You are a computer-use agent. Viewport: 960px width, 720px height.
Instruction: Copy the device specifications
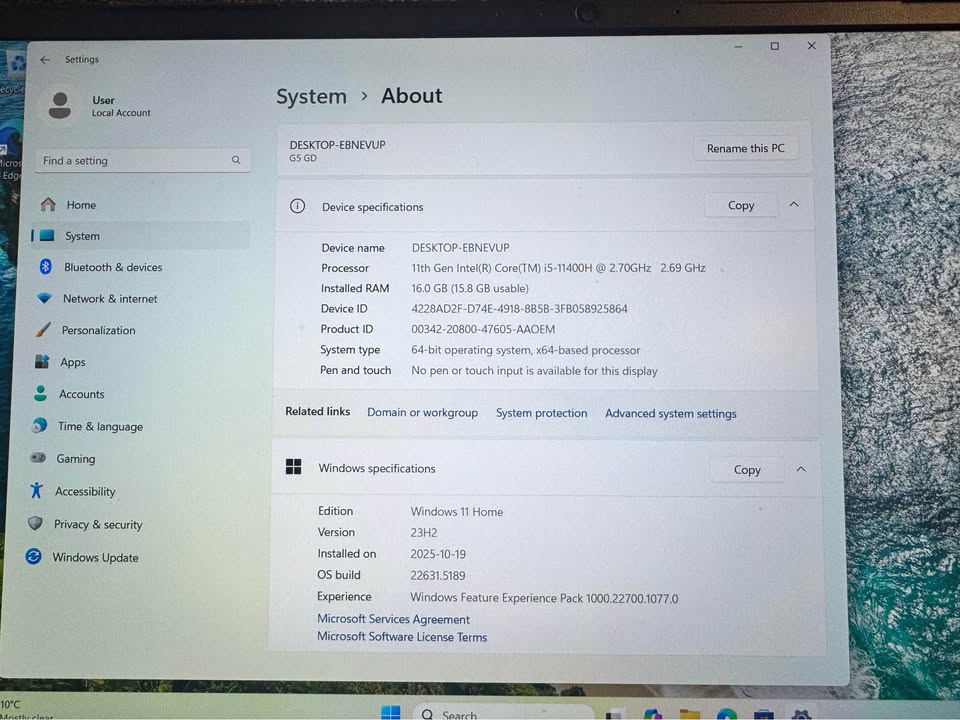click(x=741, y=205)
